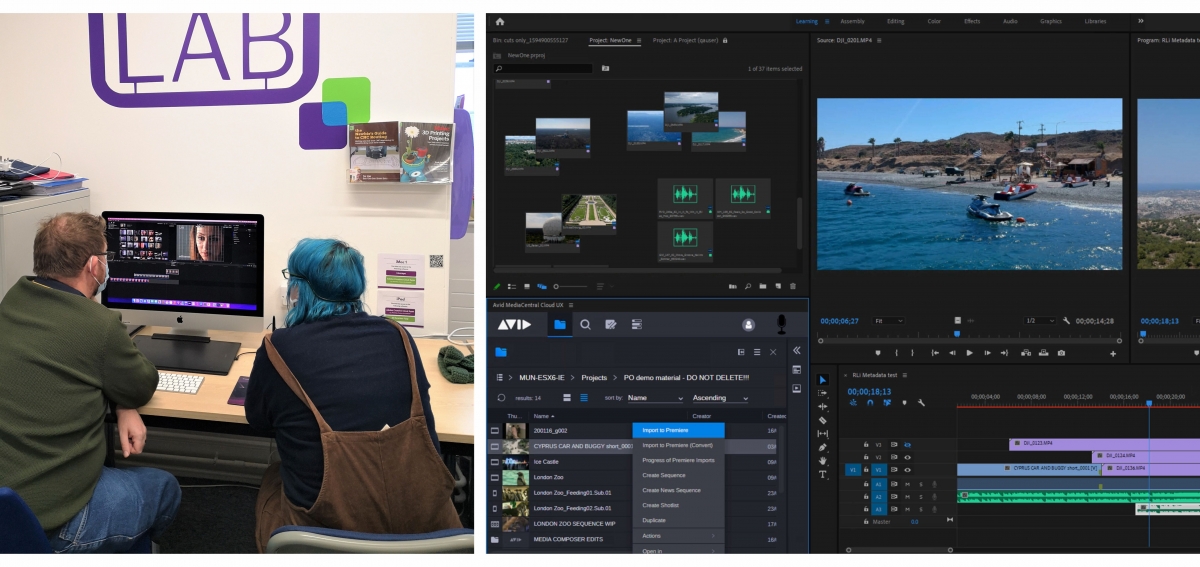
Task: Switch Avid browse to list view
Action: point(584,398)
